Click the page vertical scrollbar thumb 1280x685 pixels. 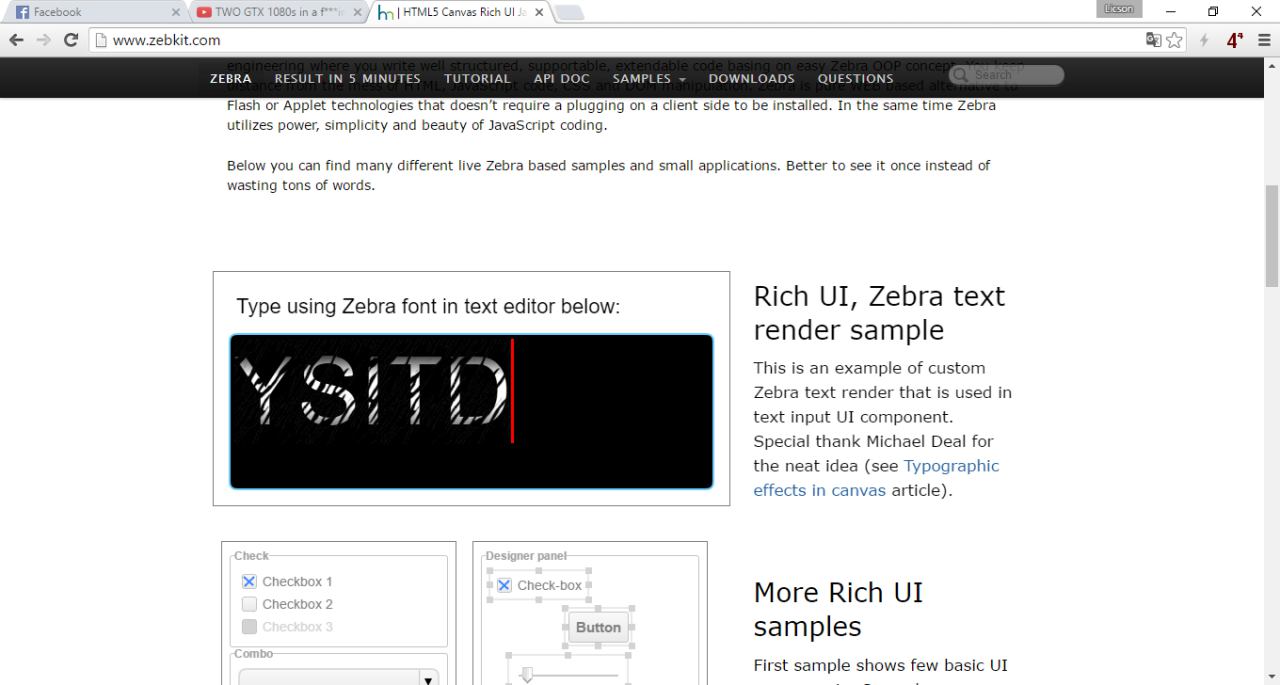click(1271, 236)
